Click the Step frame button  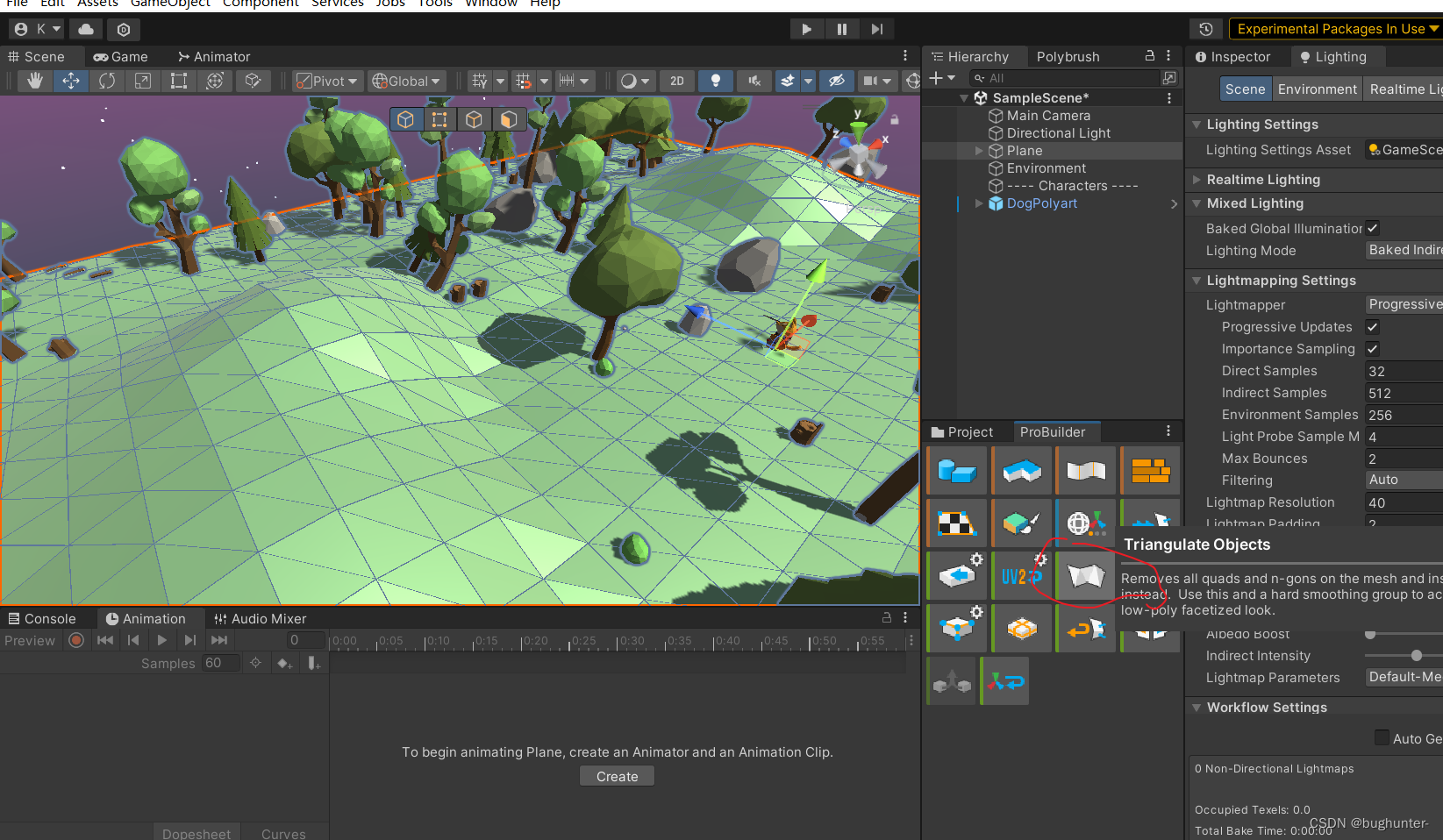tap(876, 29)
